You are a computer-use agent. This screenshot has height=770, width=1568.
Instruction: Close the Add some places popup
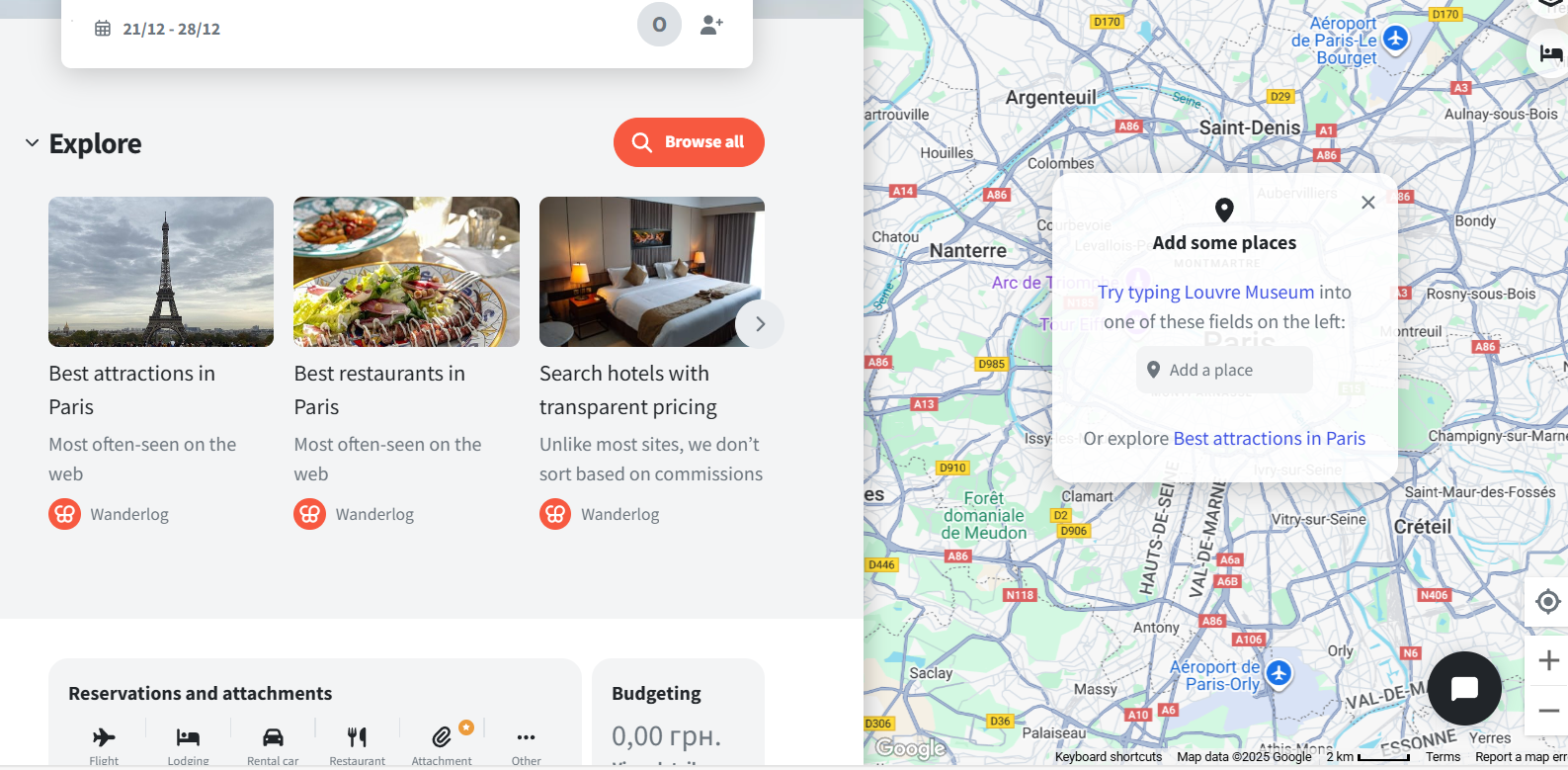[1368, 203]
